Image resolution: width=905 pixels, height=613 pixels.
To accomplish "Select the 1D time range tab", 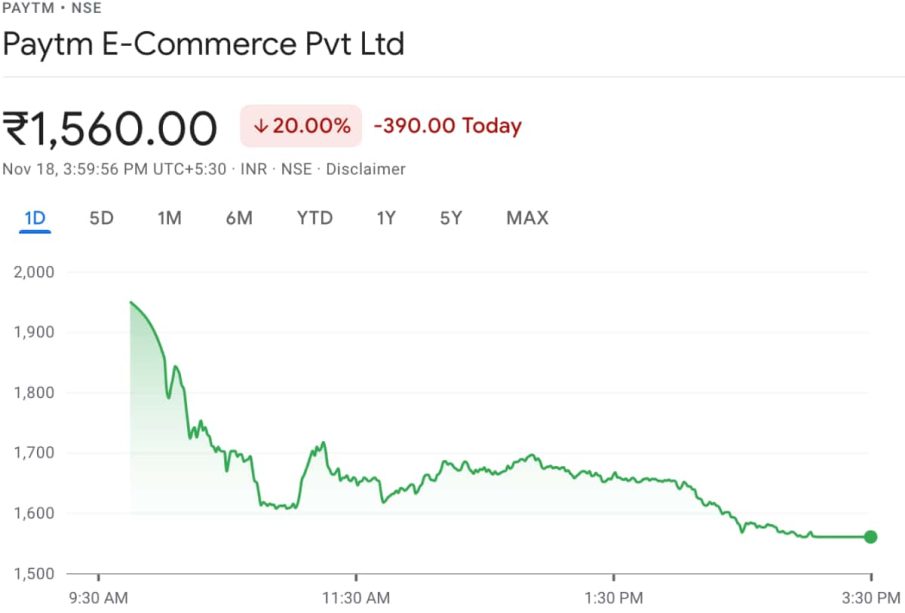I will point(35,218).
